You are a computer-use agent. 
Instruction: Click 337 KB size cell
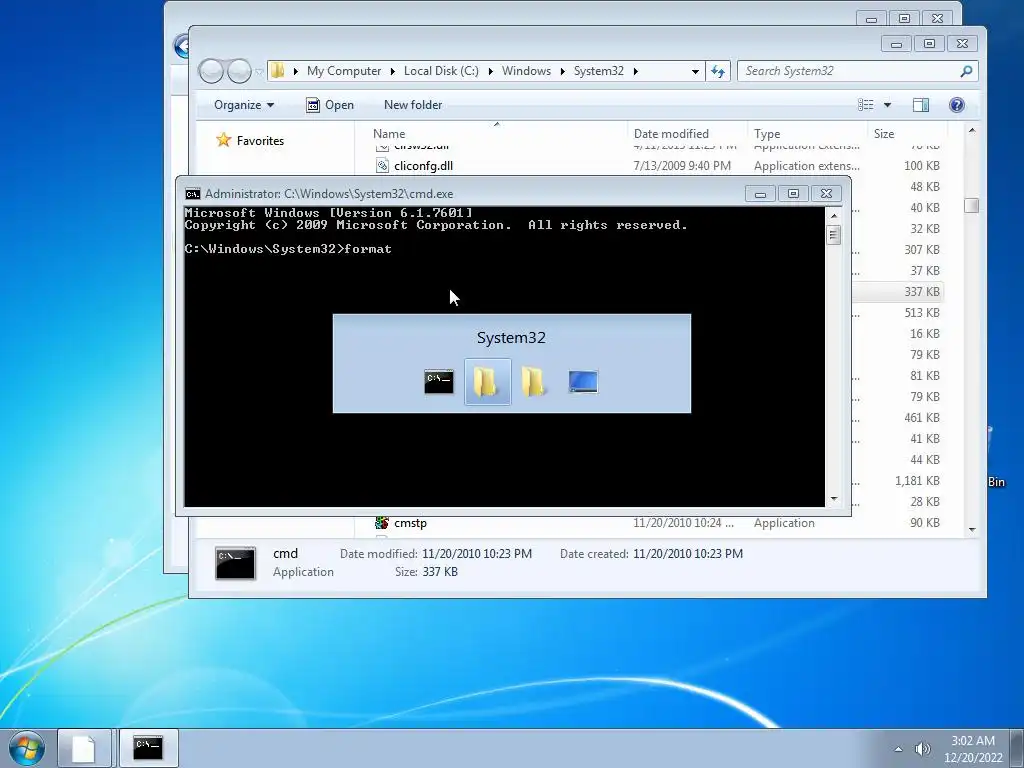tap(921, 292)
